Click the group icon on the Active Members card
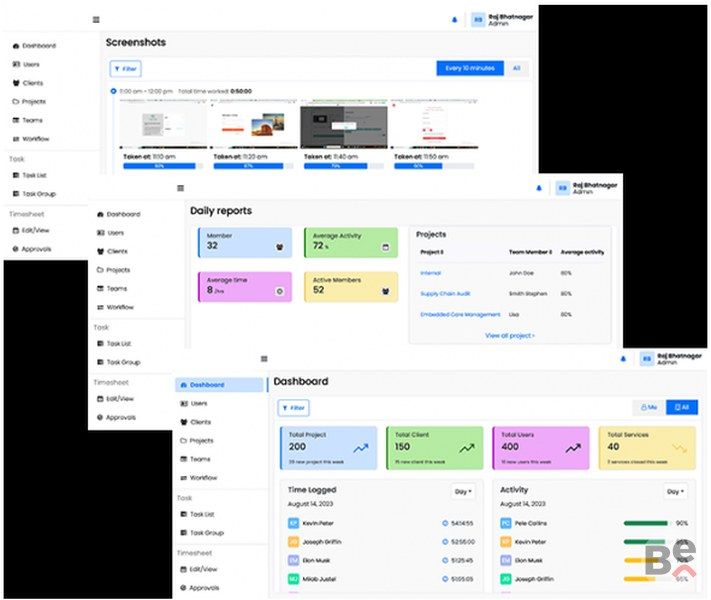 click(385, 292)
